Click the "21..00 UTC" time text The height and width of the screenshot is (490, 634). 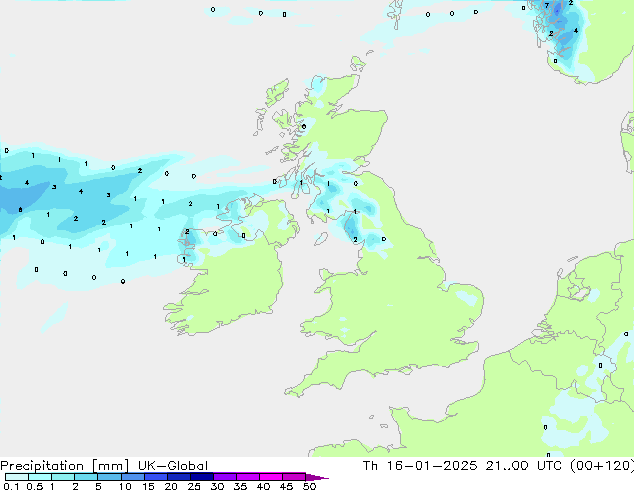click(x=524, y=466)
